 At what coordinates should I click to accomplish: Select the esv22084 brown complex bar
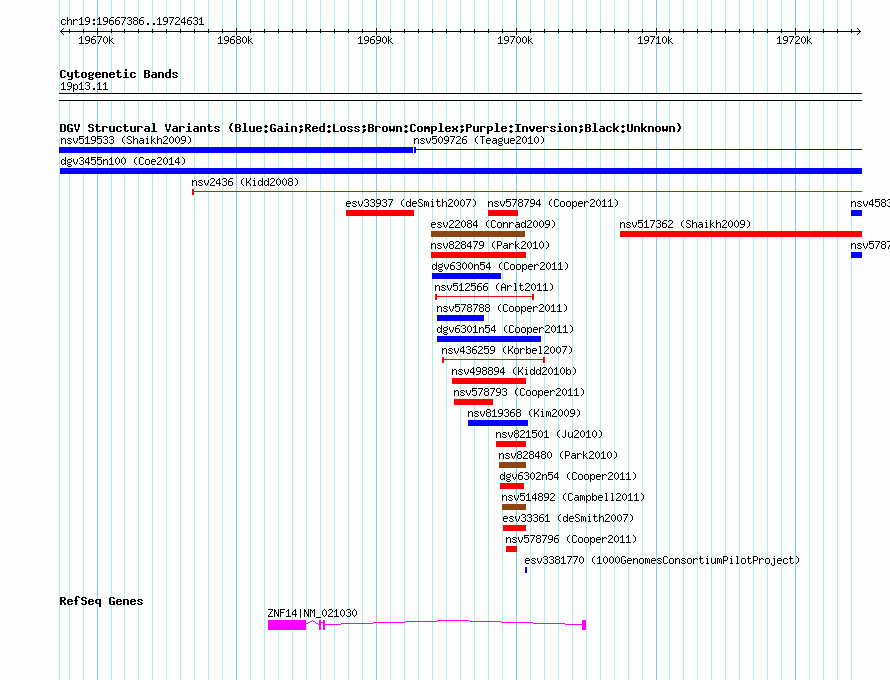(478, 234)
